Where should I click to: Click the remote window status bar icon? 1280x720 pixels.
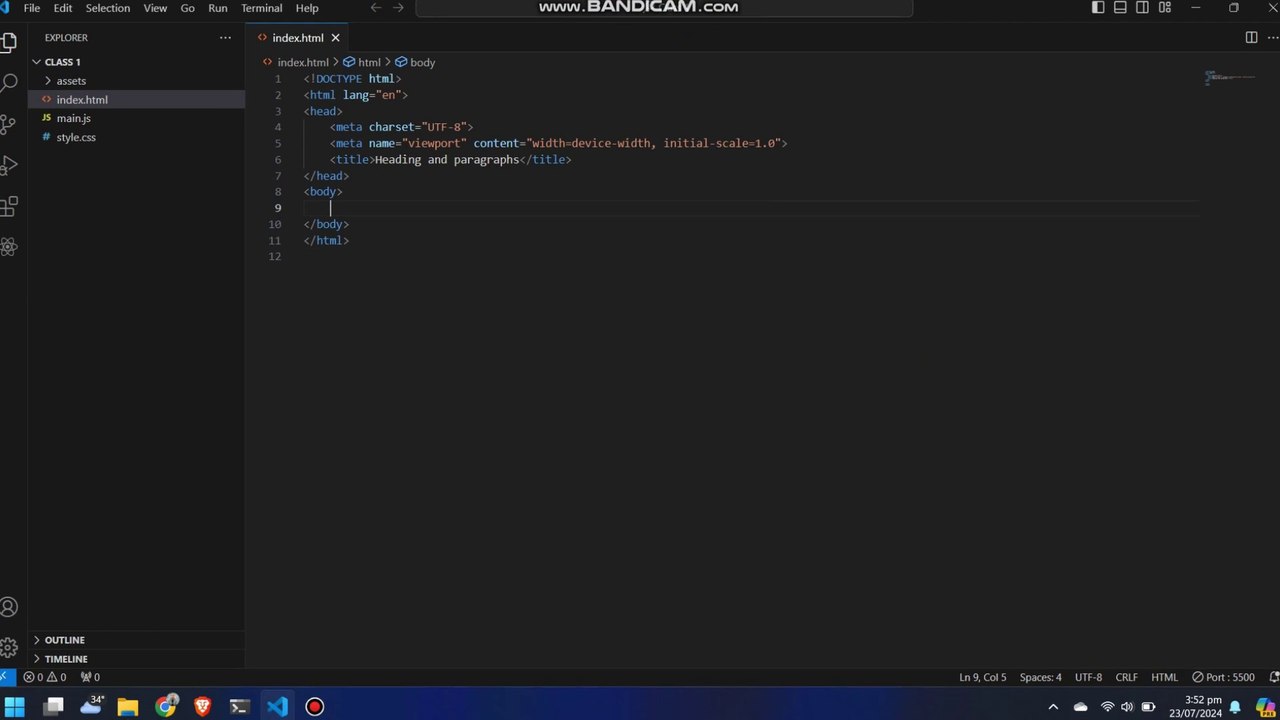tap(5, 677)
